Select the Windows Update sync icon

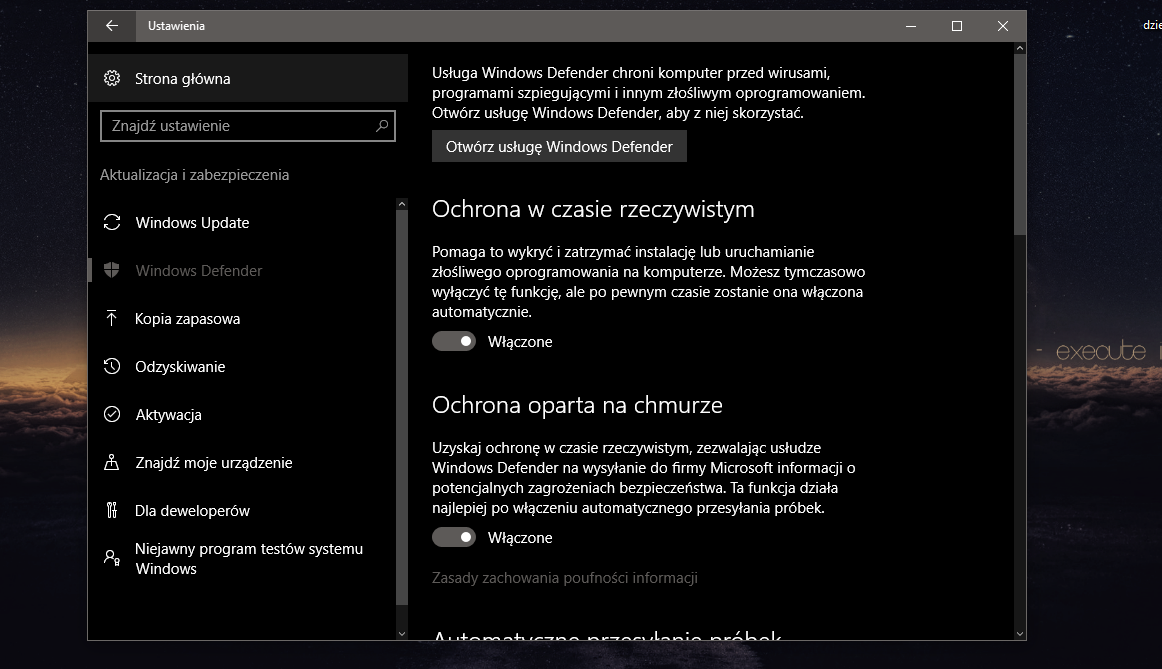pos(113,222)
